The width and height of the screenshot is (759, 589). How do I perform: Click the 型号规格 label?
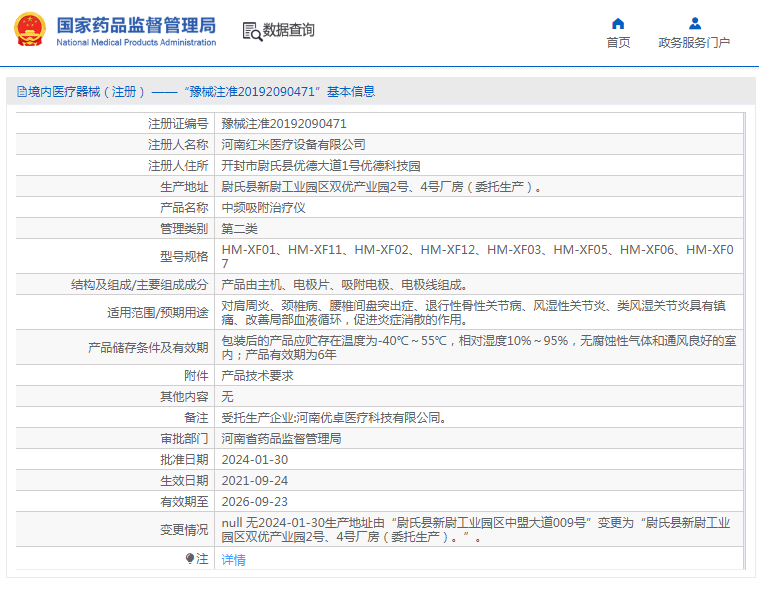184,257
